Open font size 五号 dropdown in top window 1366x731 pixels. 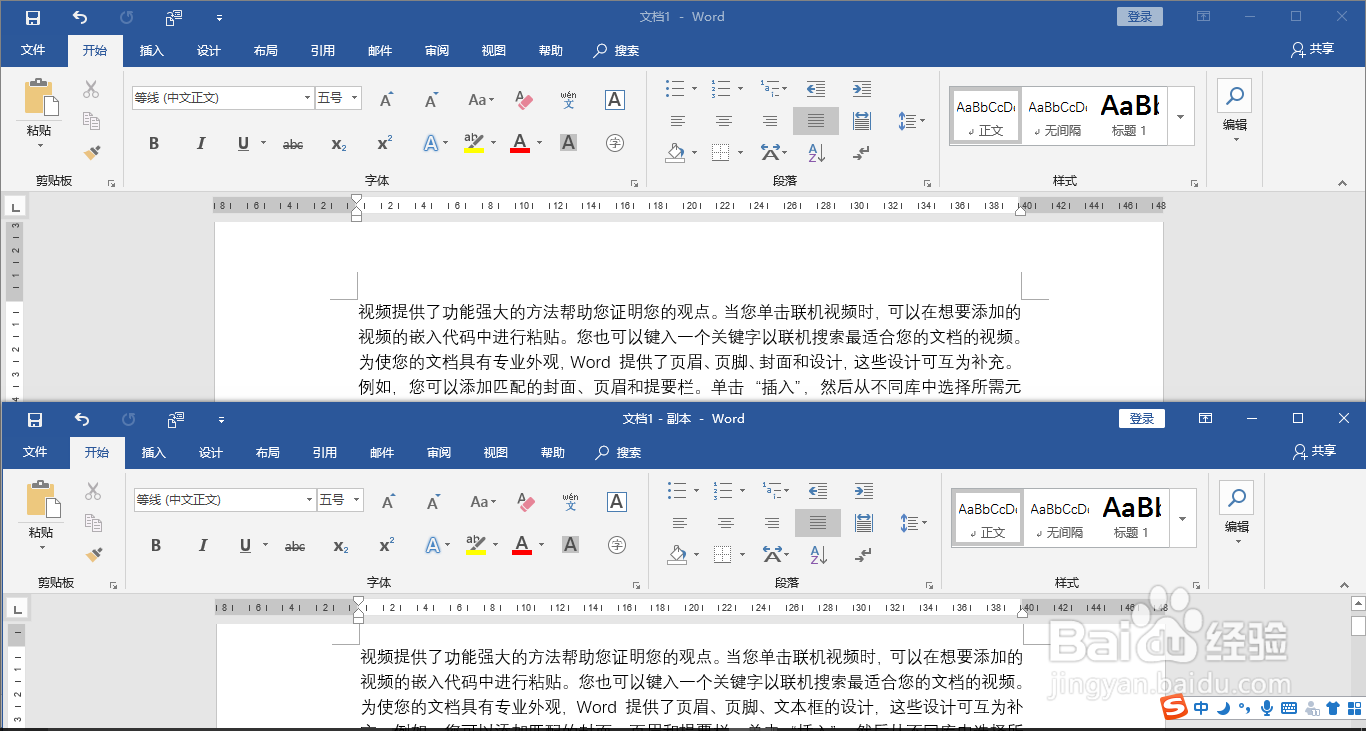point(355,98)
